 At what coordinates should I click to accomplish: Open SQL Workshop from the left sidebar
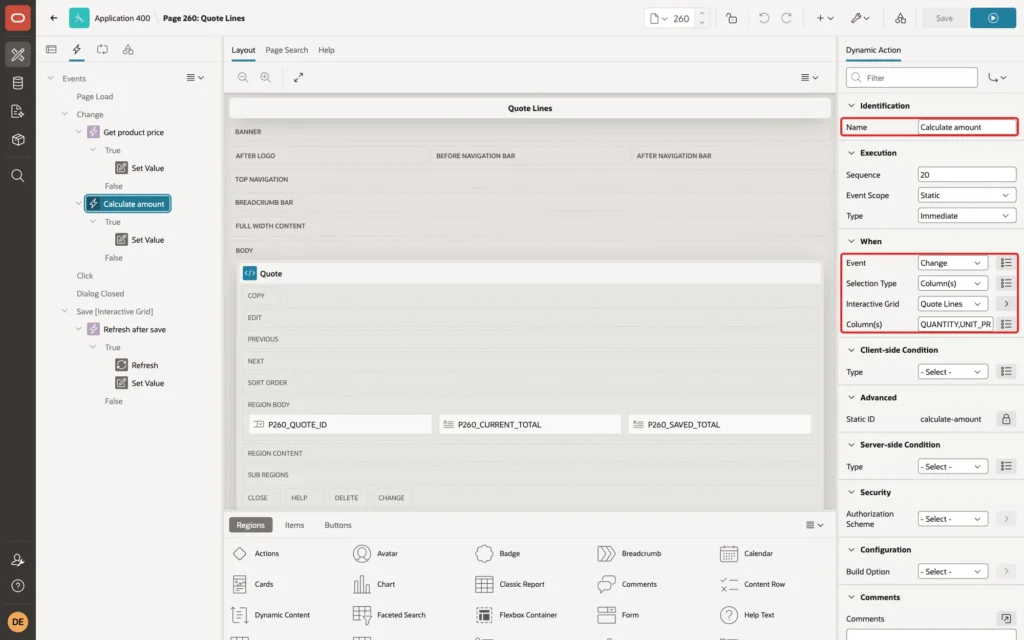(x=18, y=83)
